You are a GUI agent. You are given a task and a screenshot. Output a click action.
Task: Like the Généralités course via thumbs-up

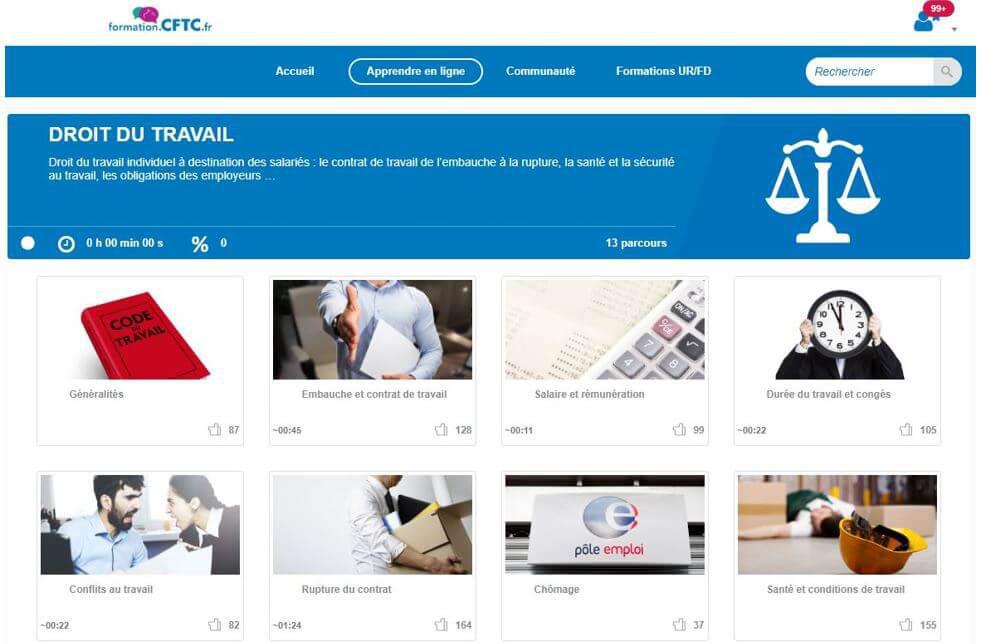pyautogui.click(x=214, y=429)
